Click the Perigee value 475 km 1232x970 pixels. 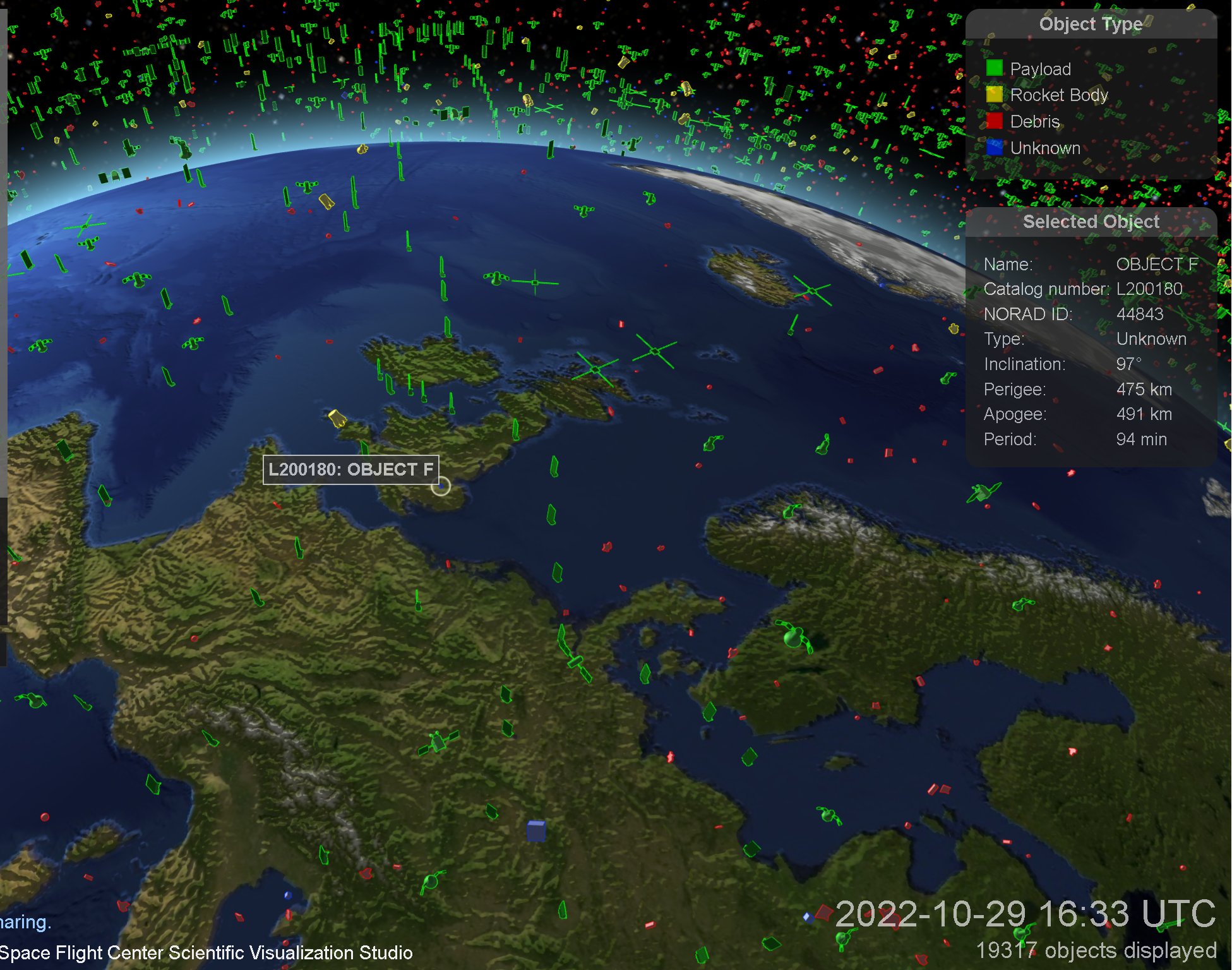click(1144, 389)
